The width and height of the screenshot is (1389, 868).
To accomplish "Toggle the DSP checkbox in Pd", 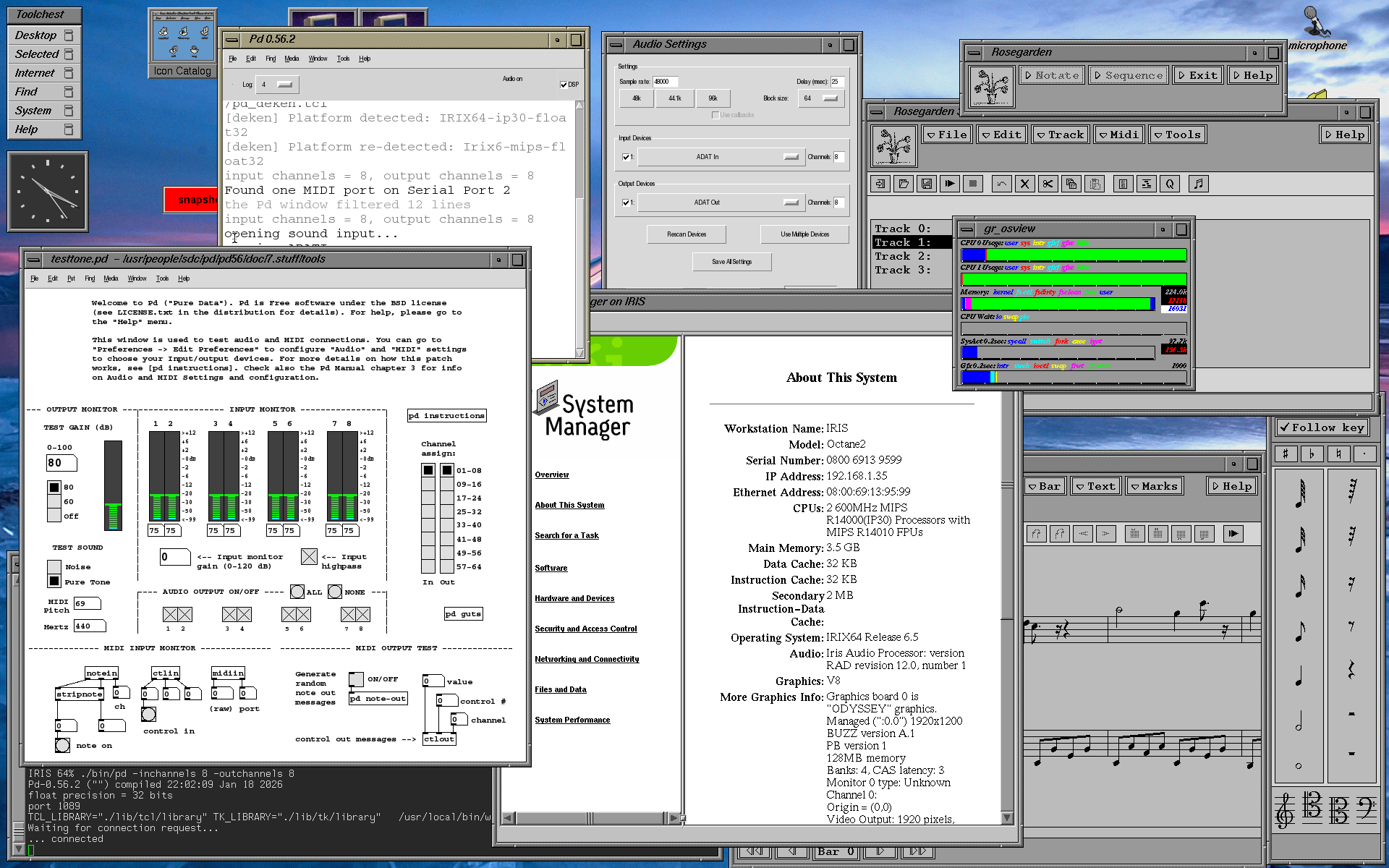I will [x=564, y=85].
